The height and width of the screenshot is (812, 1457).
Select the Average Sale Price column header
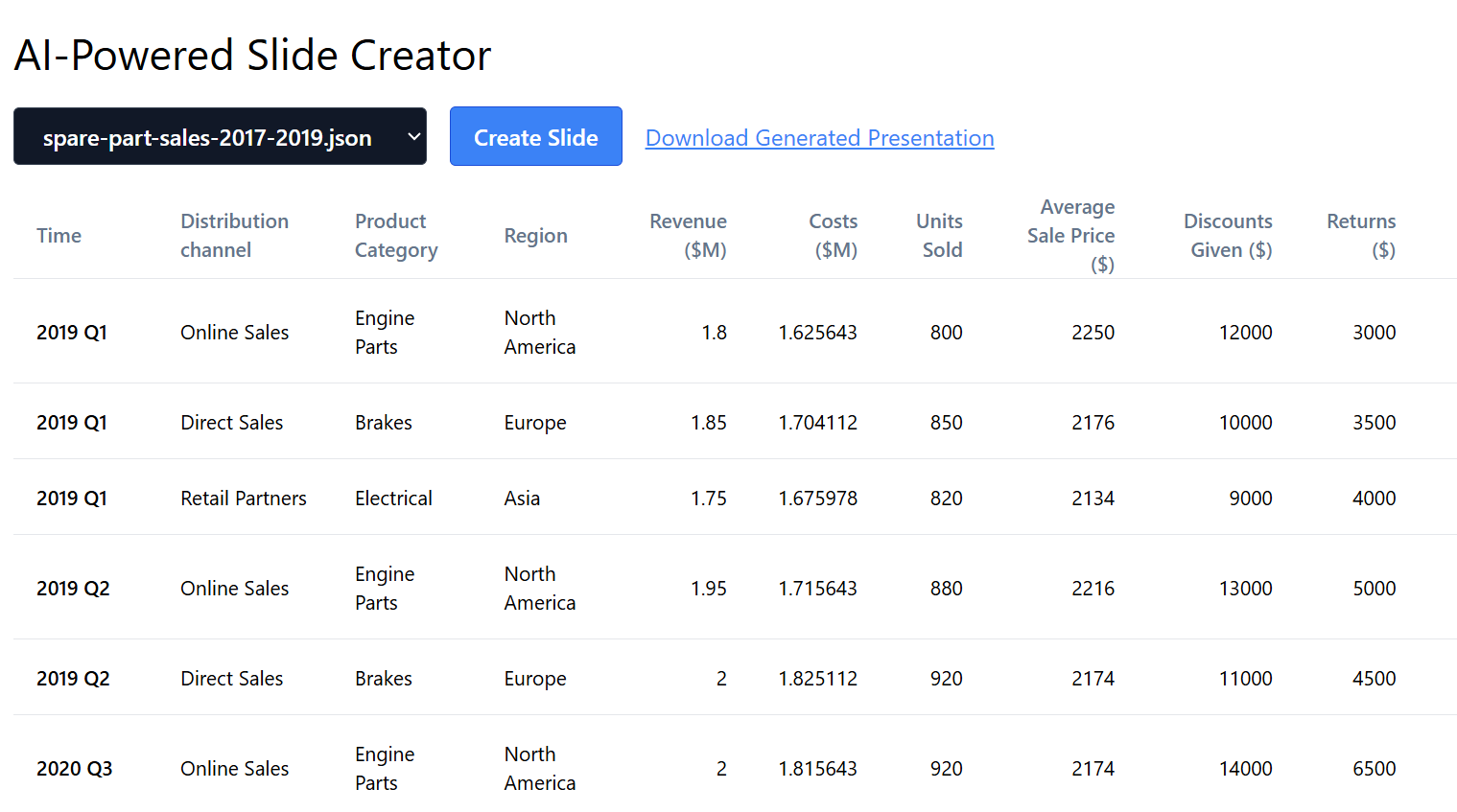[x=1070, y=236]
